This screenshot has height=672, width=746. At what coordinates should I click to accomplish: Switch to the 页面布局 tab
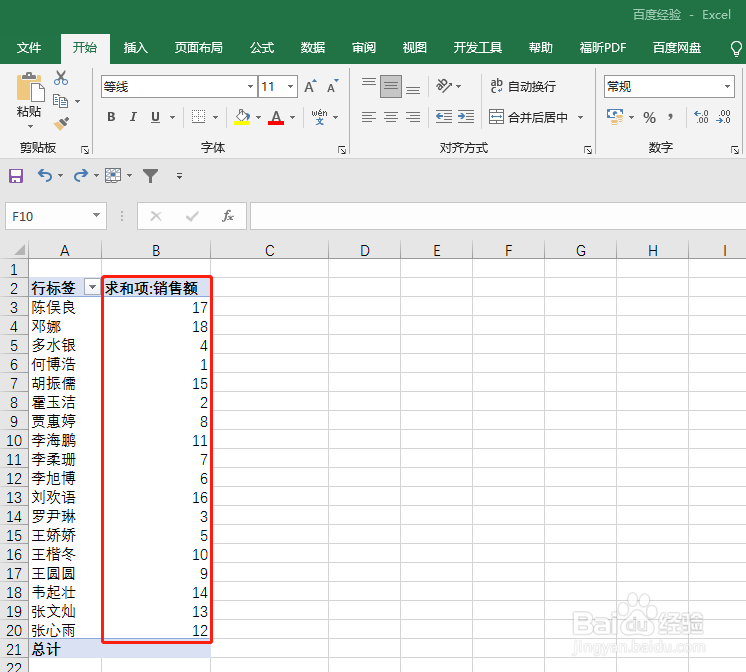coord(198,48)
